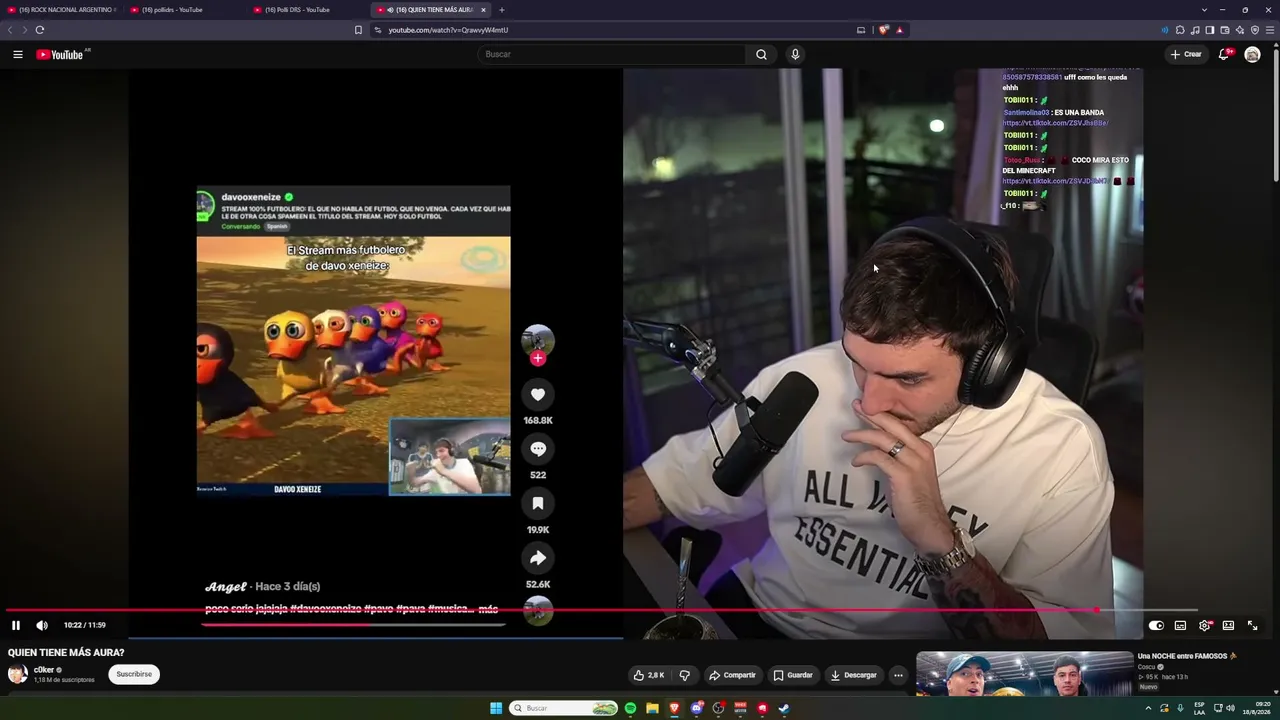Image resolution: width=1280 pixels, height=720 pixels.
Task: Go to the YouTube home logo
Action: (x=60, y=54)
